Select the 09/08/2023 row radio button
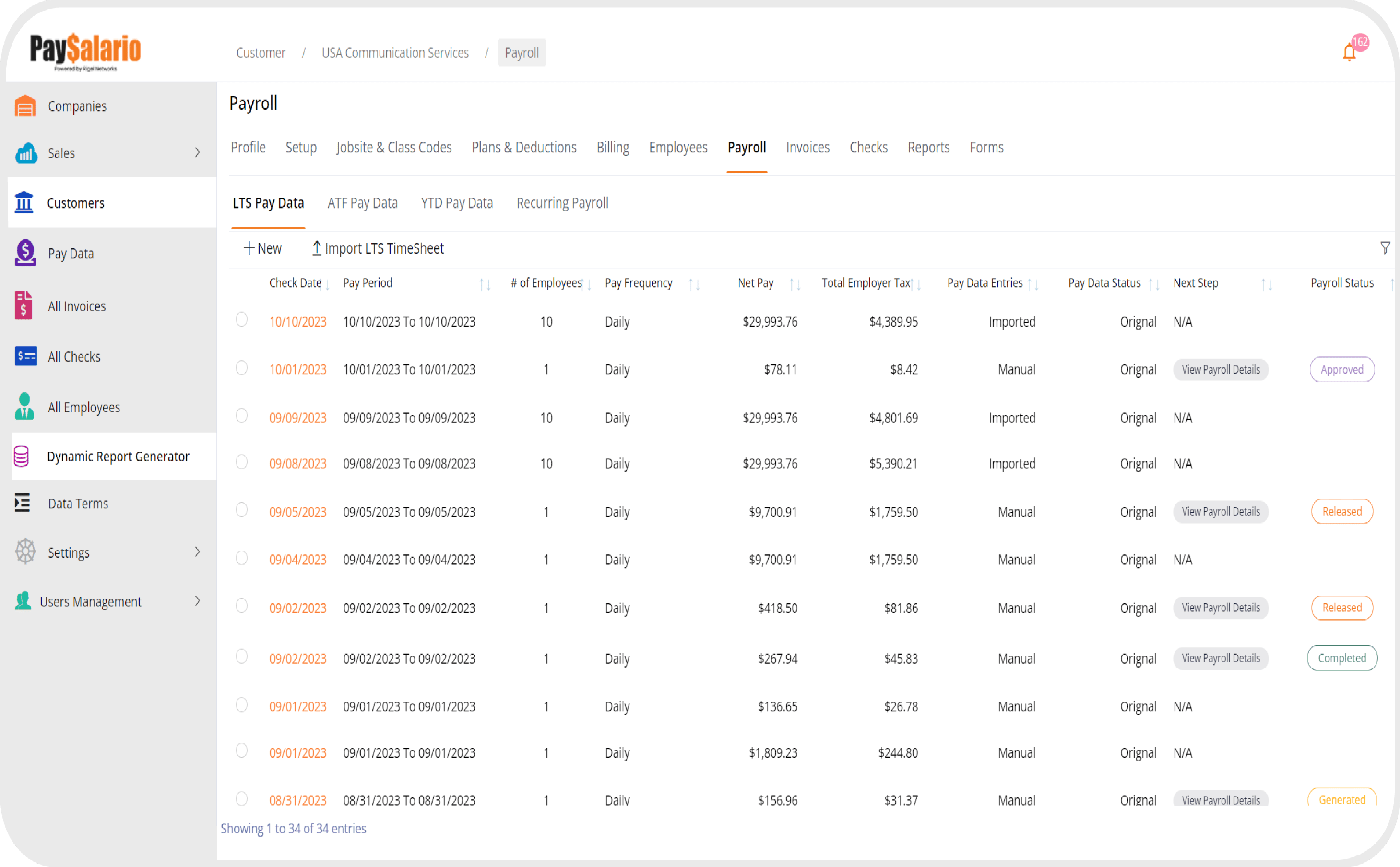The width and height of the screenshot is (1400, 867). [x=241, y=462]
